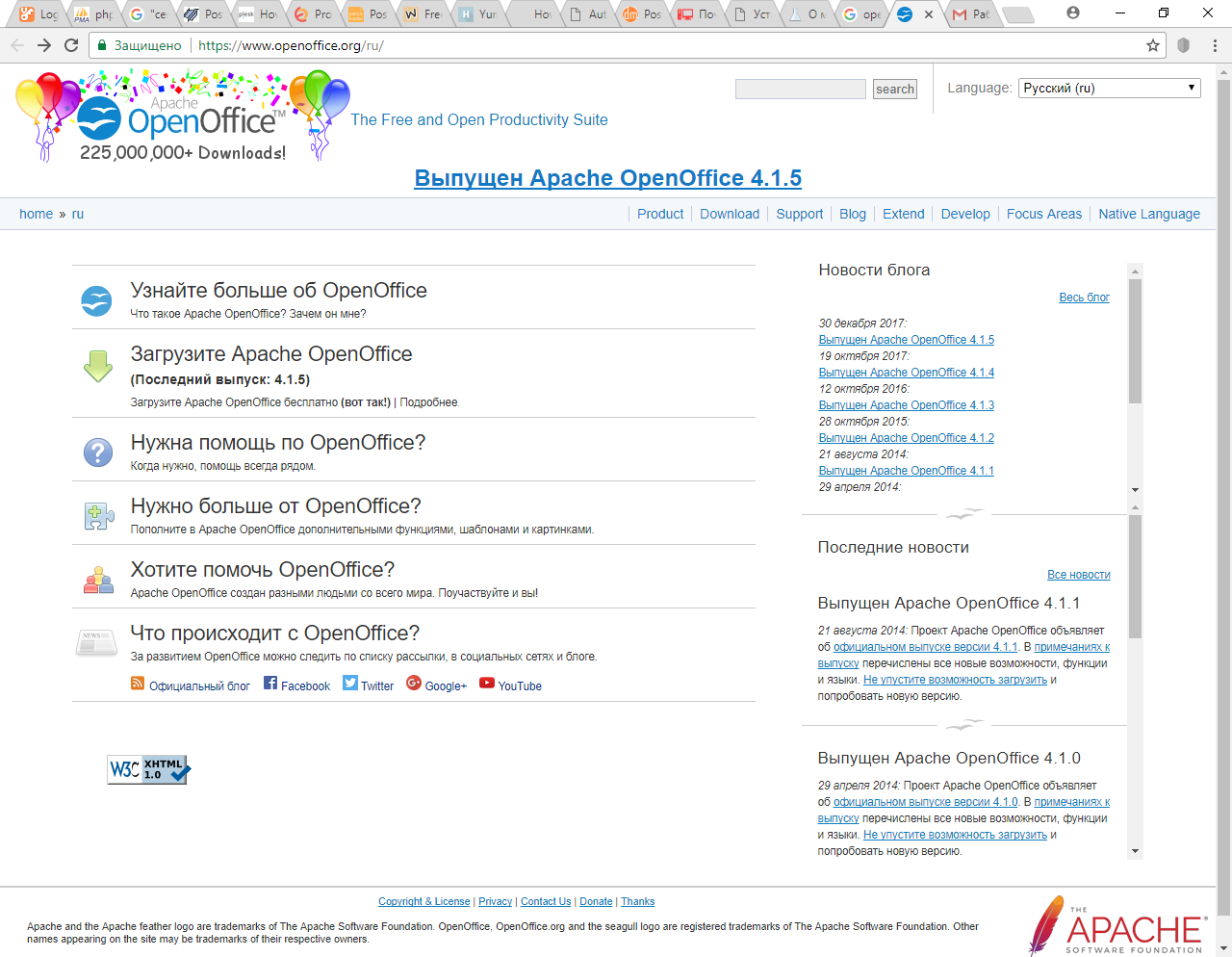Open the Extend menu item
The image size is (1232, 957).
pos(904,214)
